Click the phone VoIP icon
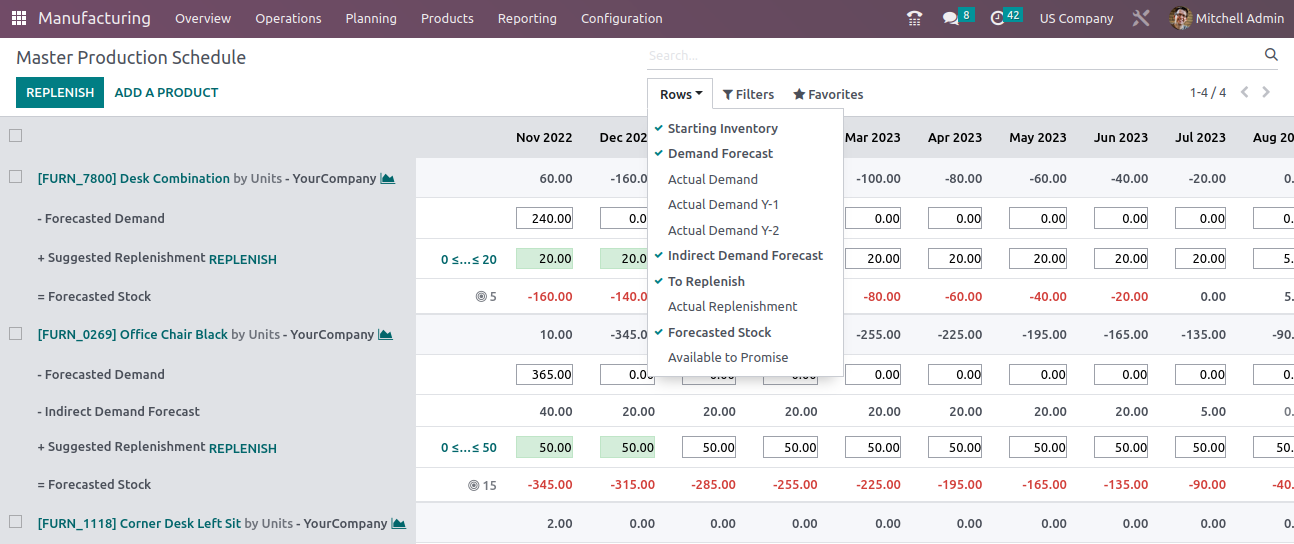 tap(914, 18)
